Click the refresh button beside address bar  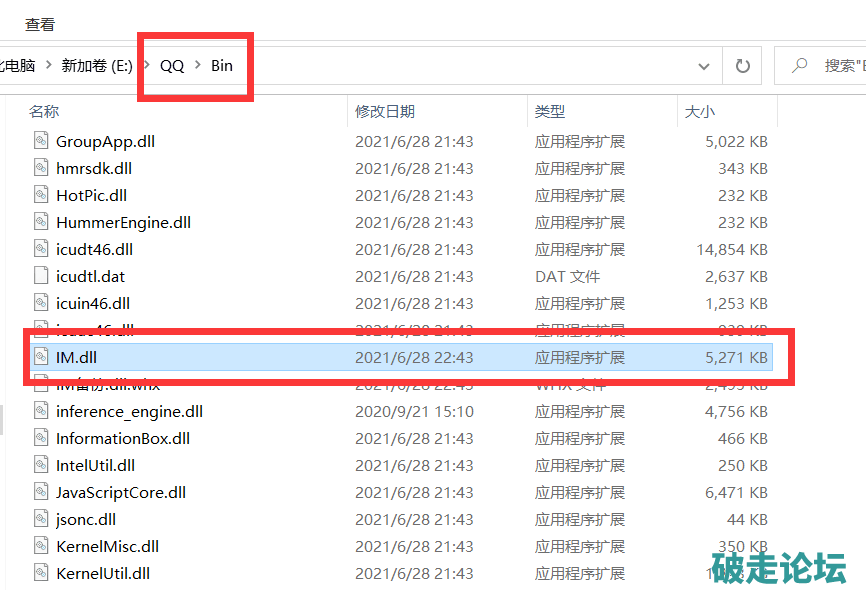[x=742, y=66]
